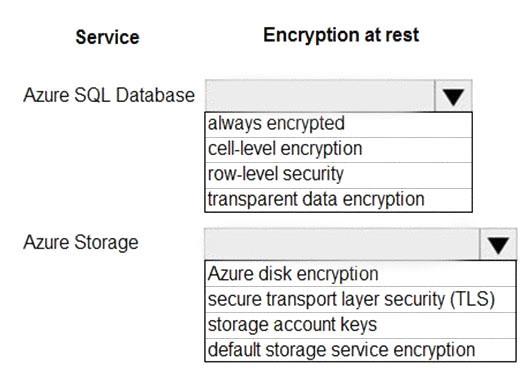Choose cell-level encryption from the list
The width and height of the screenshot is (523, 372).
coord(339,150)
